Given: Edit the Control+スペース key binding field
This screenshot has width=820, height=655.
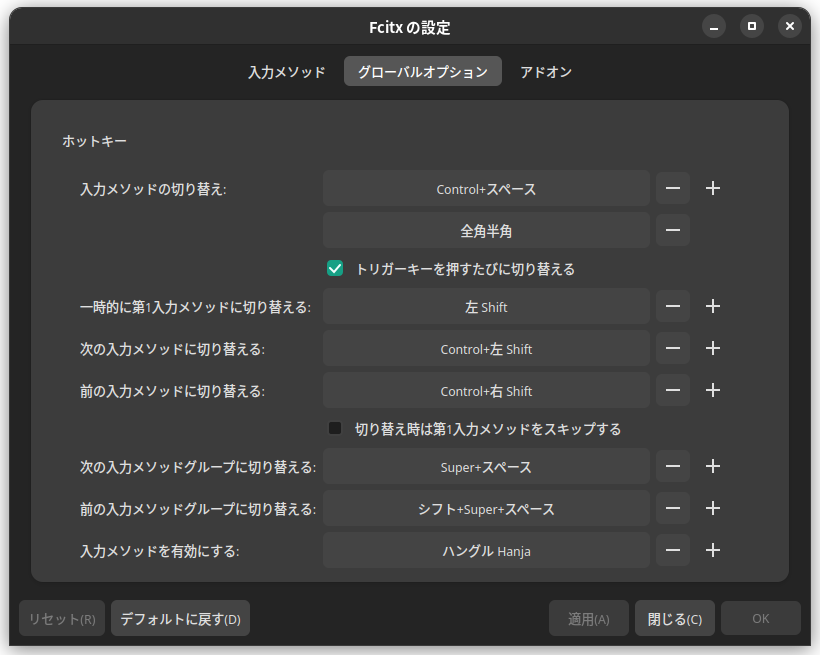Looking at the screenshot, I should pos(486,188).
